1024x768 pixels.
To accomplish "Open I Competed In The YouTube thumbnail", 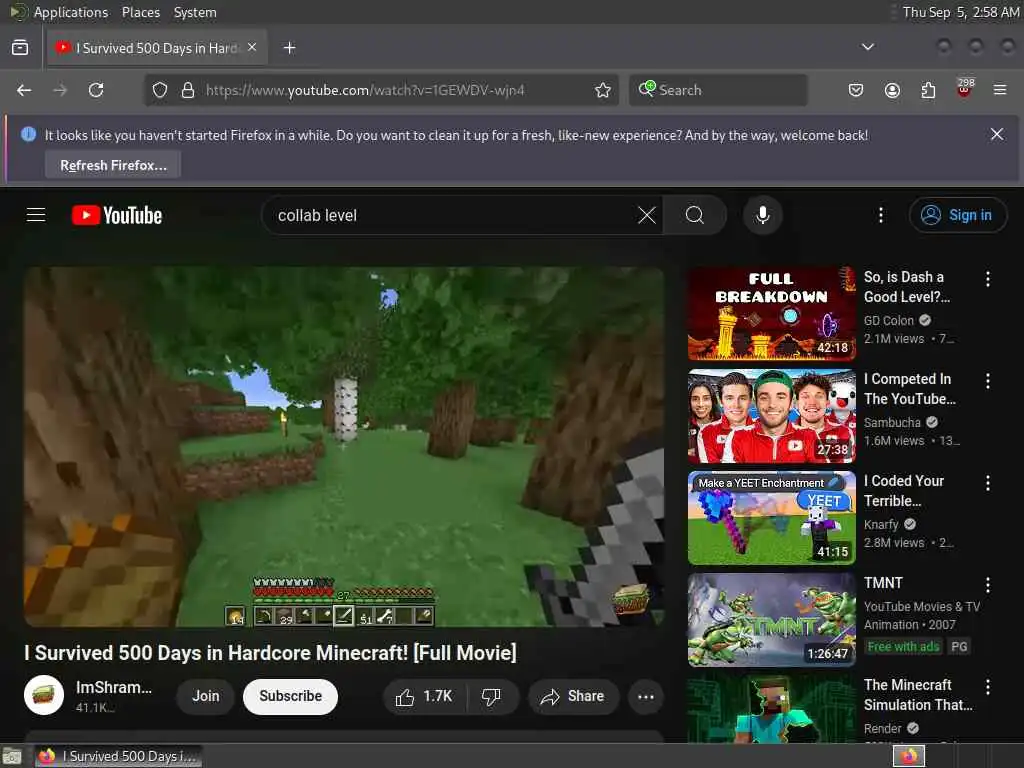I will pyautogui.click(x=771, y=415).
